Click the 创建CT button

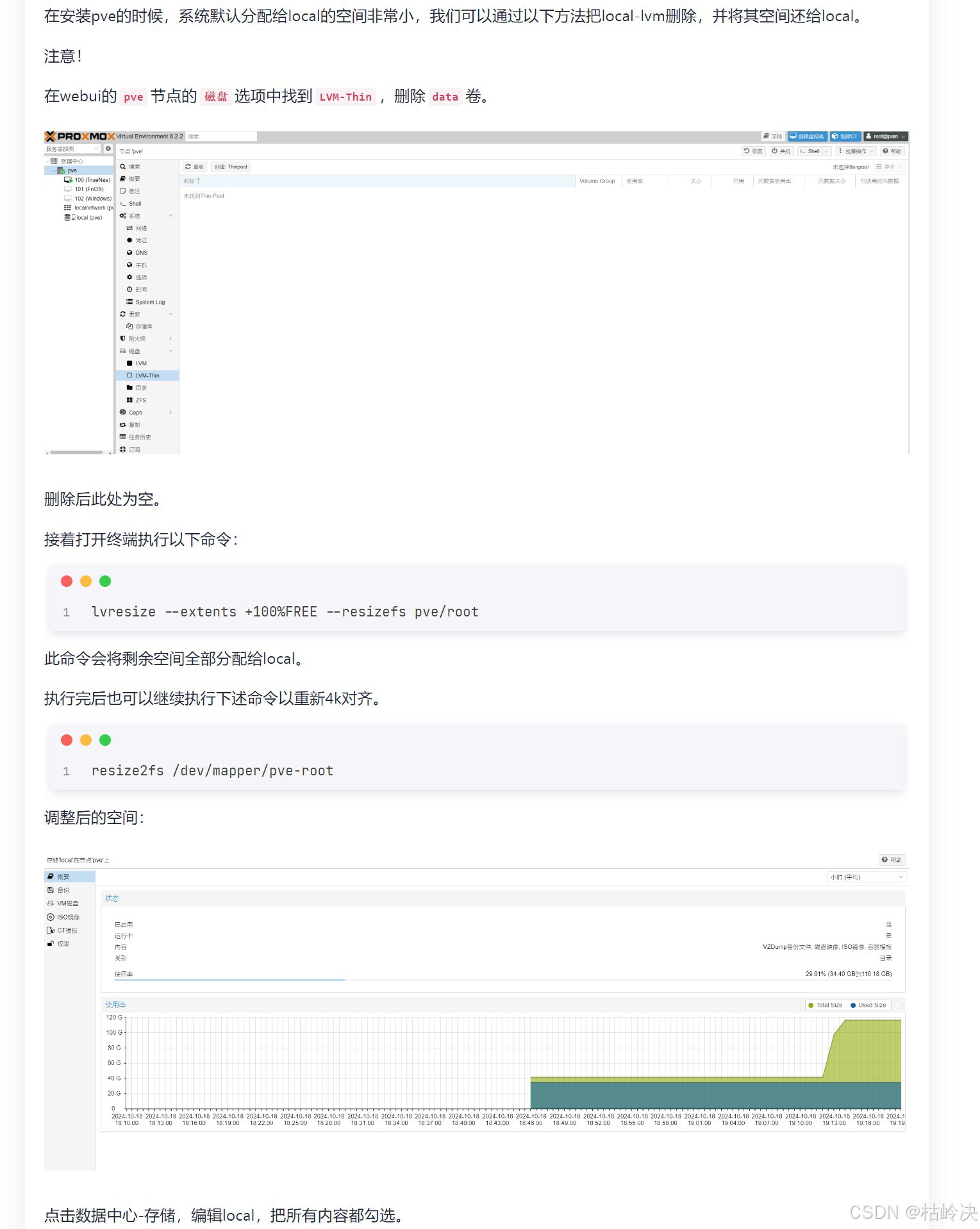[845, 136]
